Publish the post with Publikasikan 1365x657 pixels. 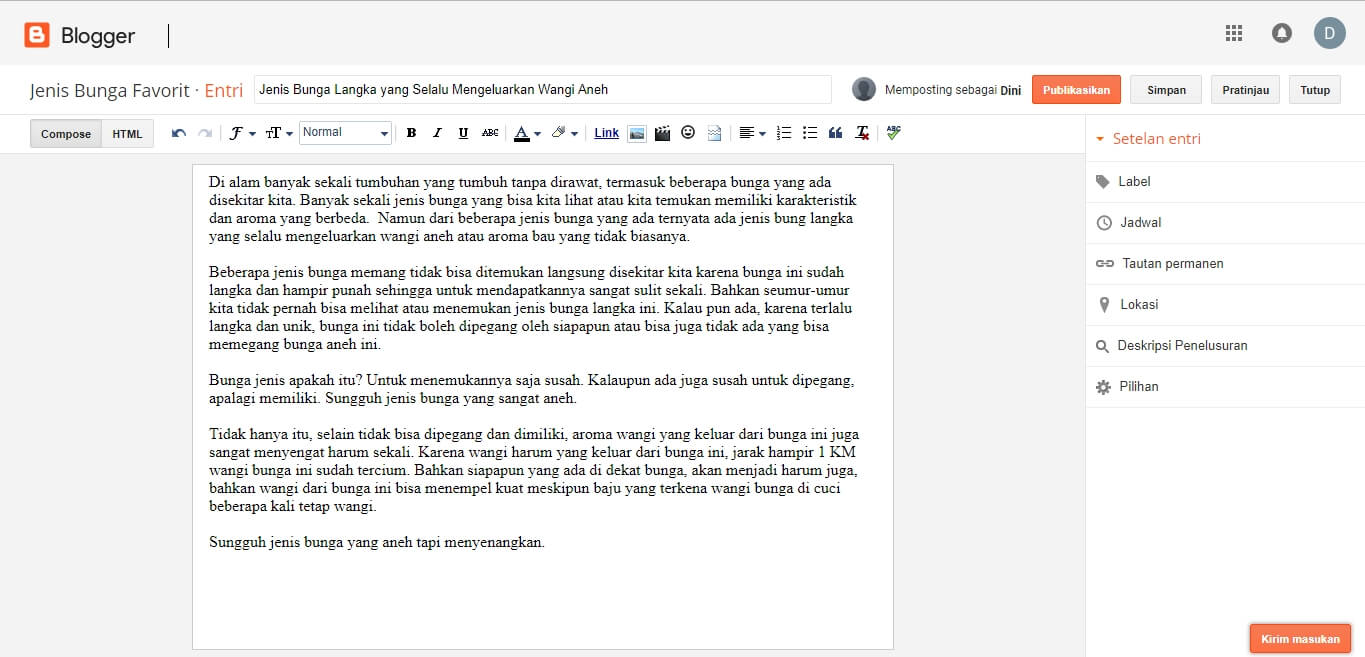coord(1076,89)
